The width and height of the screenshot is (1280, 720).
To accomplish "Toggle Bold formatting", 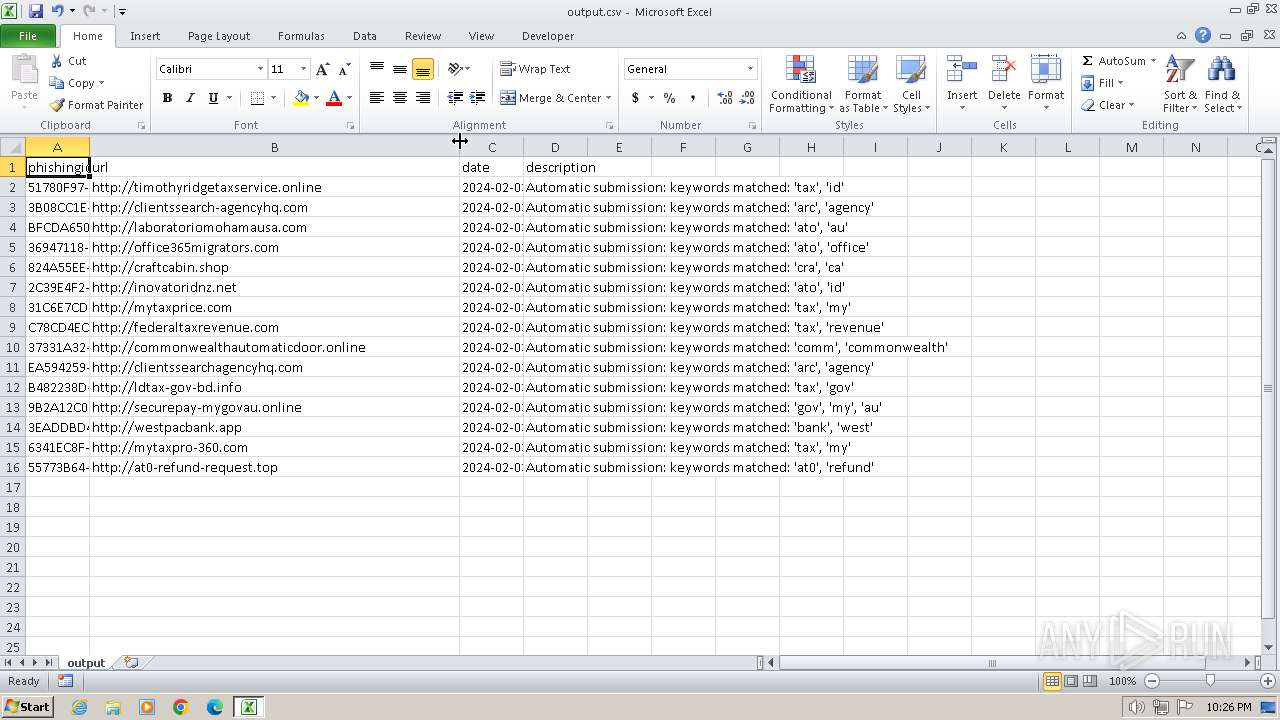I will (167, 98).
